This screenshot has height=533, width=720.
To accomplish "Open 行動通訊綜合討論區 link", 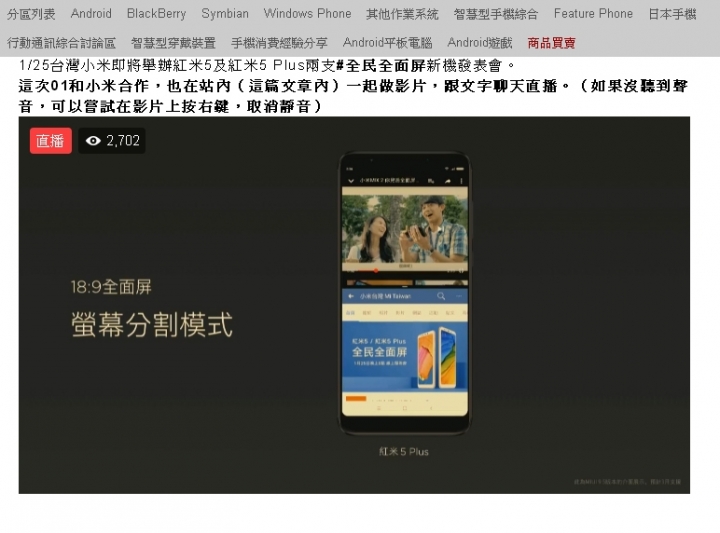I will 61,43.
